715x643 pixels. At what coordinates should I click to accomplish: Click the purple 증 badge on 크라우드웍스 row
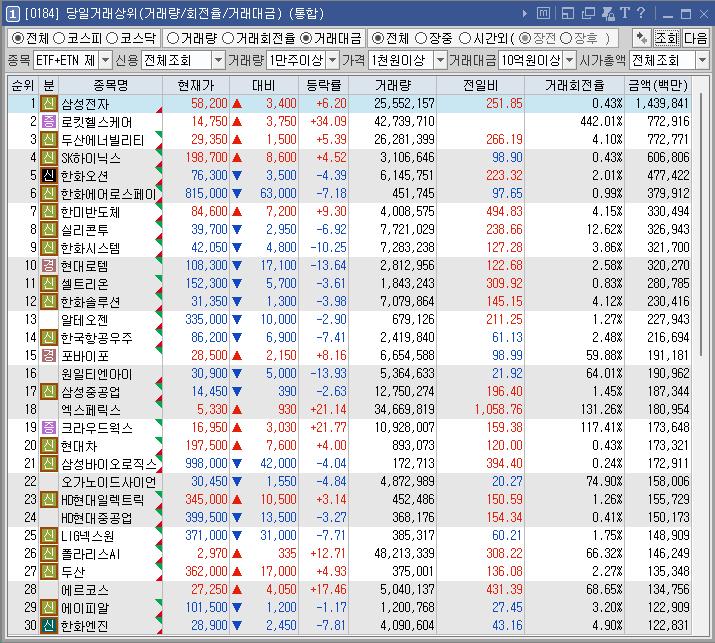tap(48, 427)
